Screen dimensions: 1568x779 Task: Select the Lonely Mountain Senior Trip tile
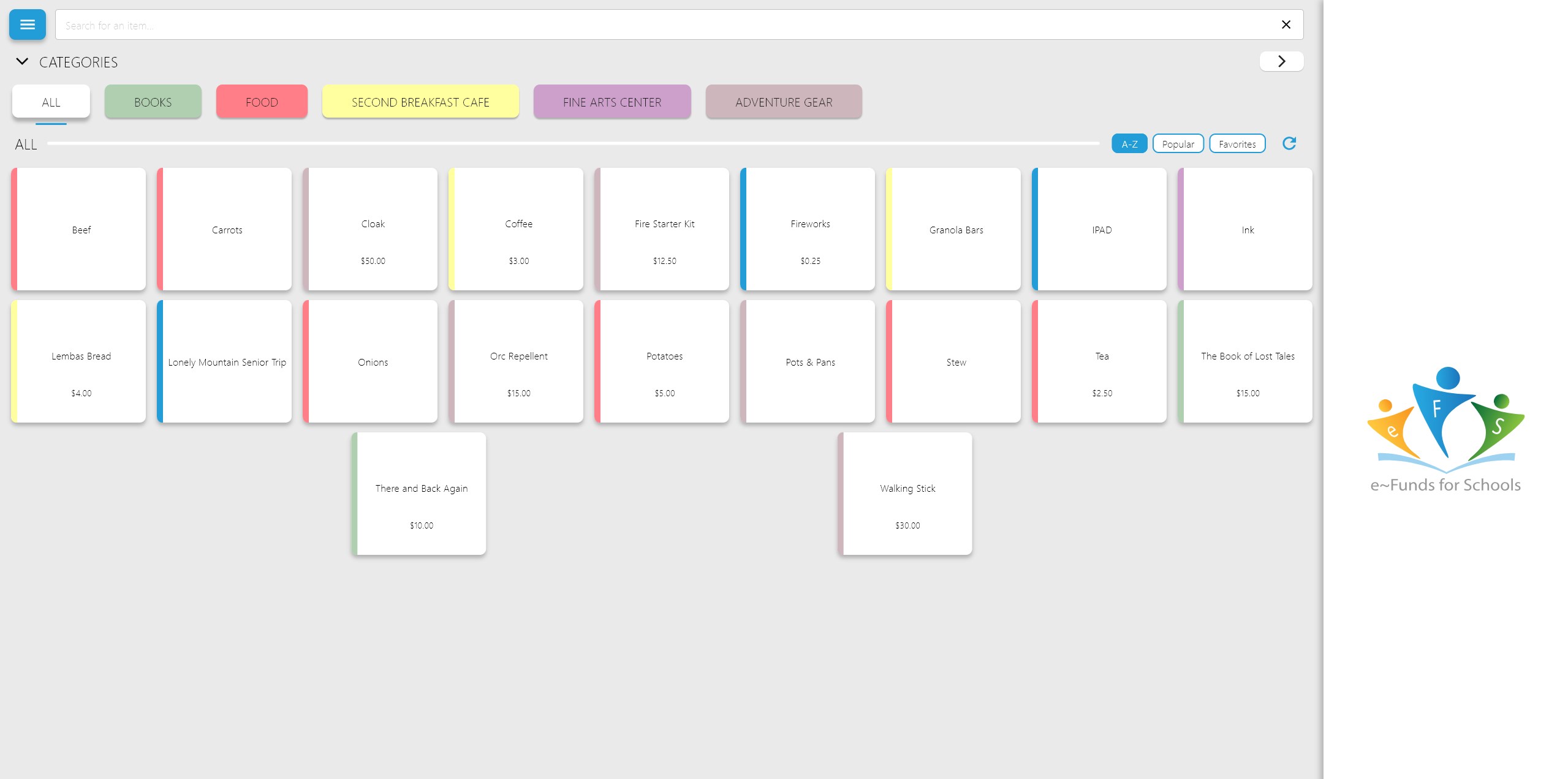click(227, 362)
